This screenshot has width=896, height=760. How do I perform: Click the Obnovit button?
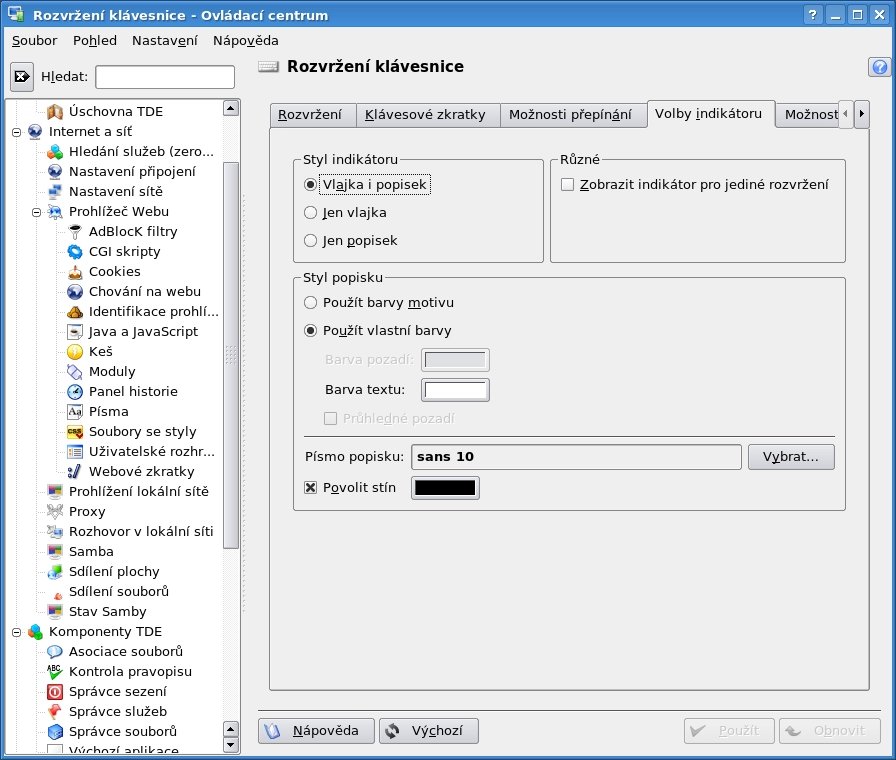[x=830, y=731]
